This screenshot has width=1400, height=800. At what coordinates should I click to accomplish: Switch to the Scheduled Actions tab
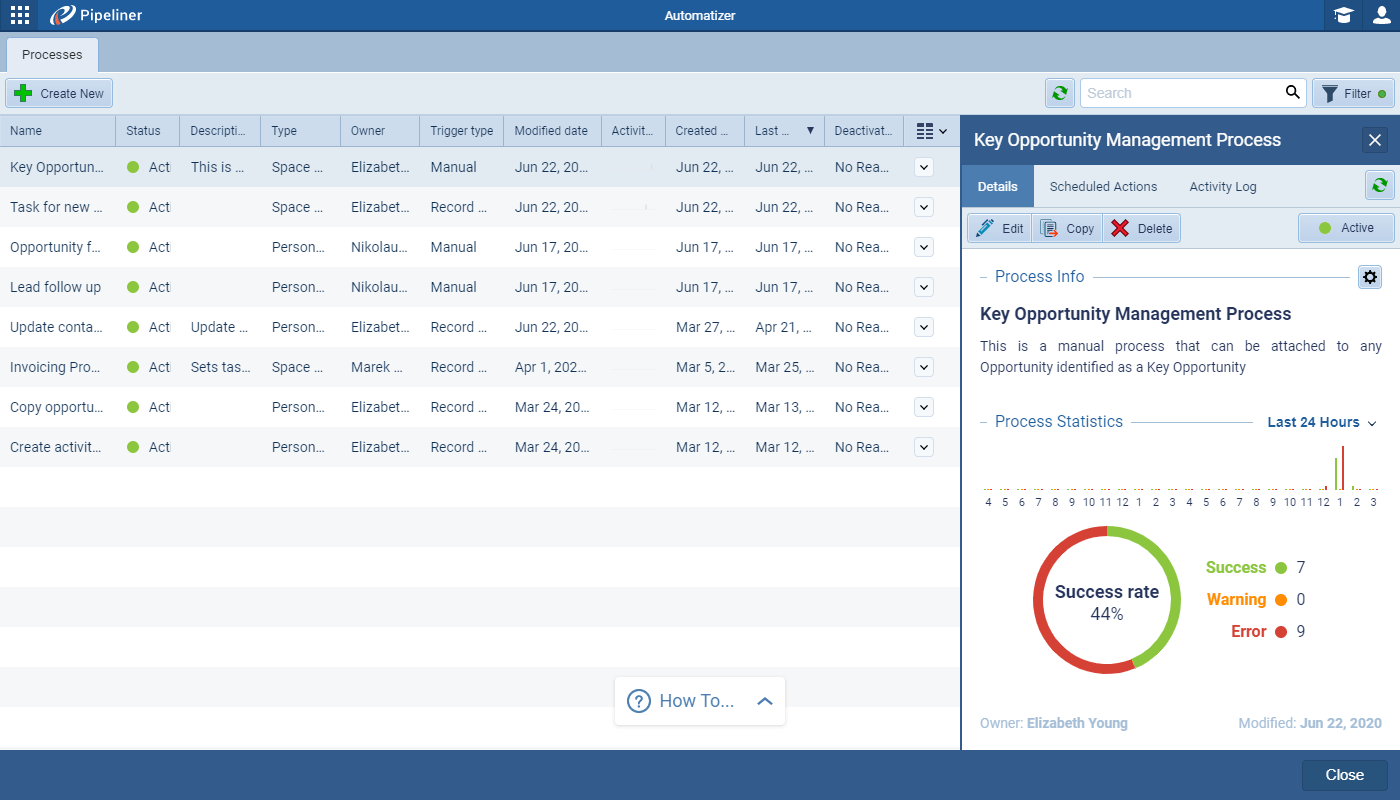(x=1103, y=186)
